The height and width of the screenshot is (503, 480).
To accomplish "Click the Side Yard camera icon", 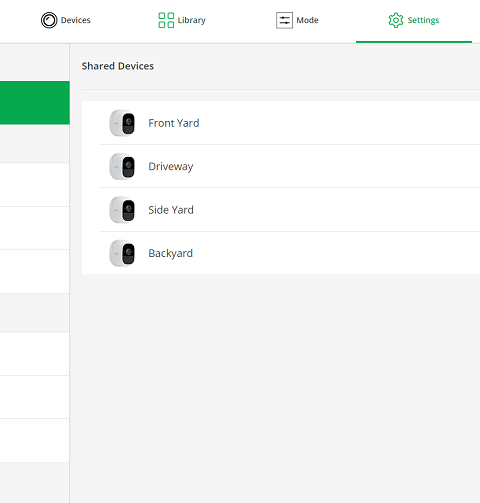I will [122, 210].
